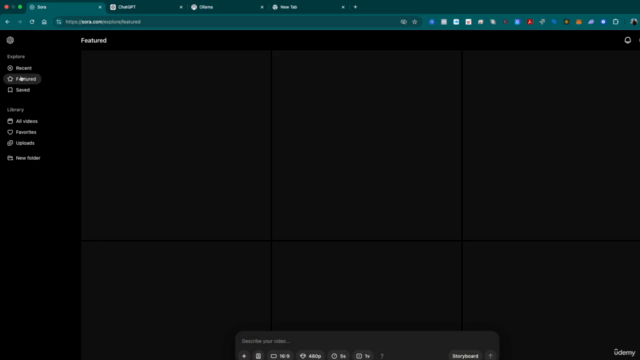Click the plus attach media button
Image resolution: width=640 pixels, height=360 pixels.
point(244,356)
